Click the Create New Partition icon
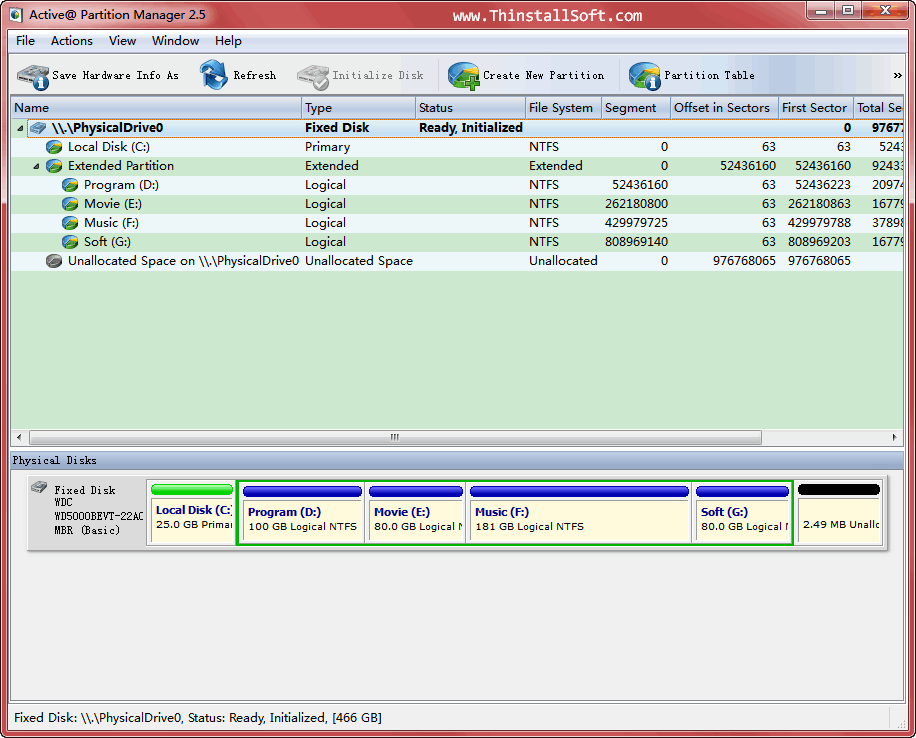 tap(464, 76)
